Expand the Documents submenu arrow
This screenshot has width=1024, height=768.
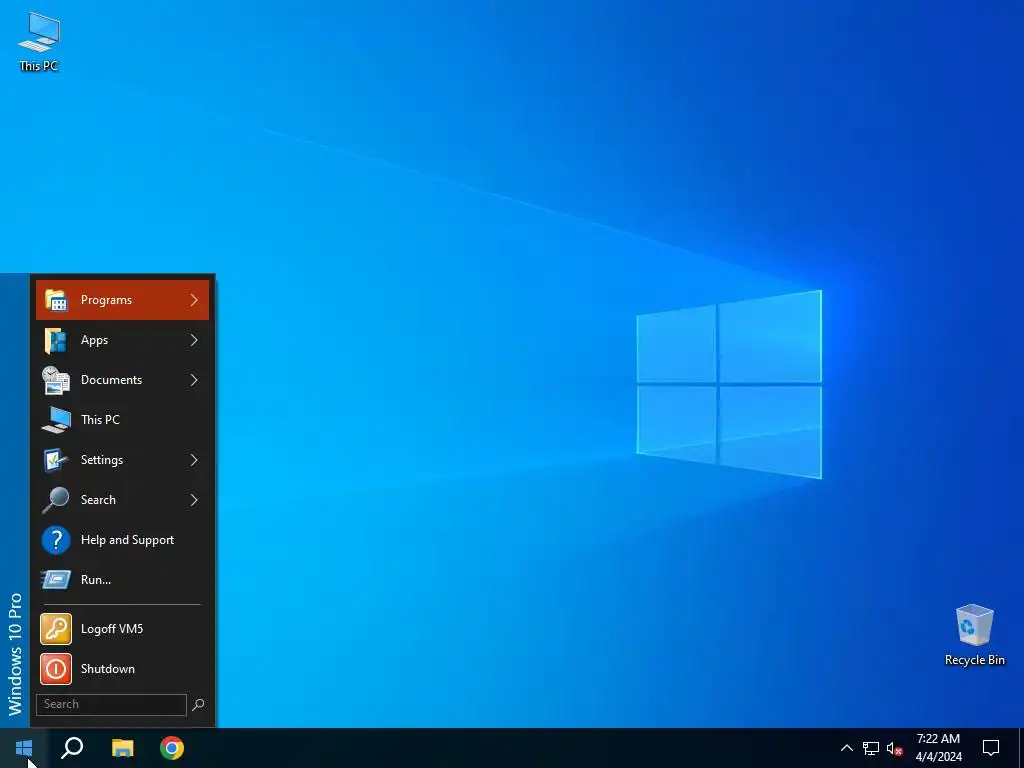pos(194,380)
